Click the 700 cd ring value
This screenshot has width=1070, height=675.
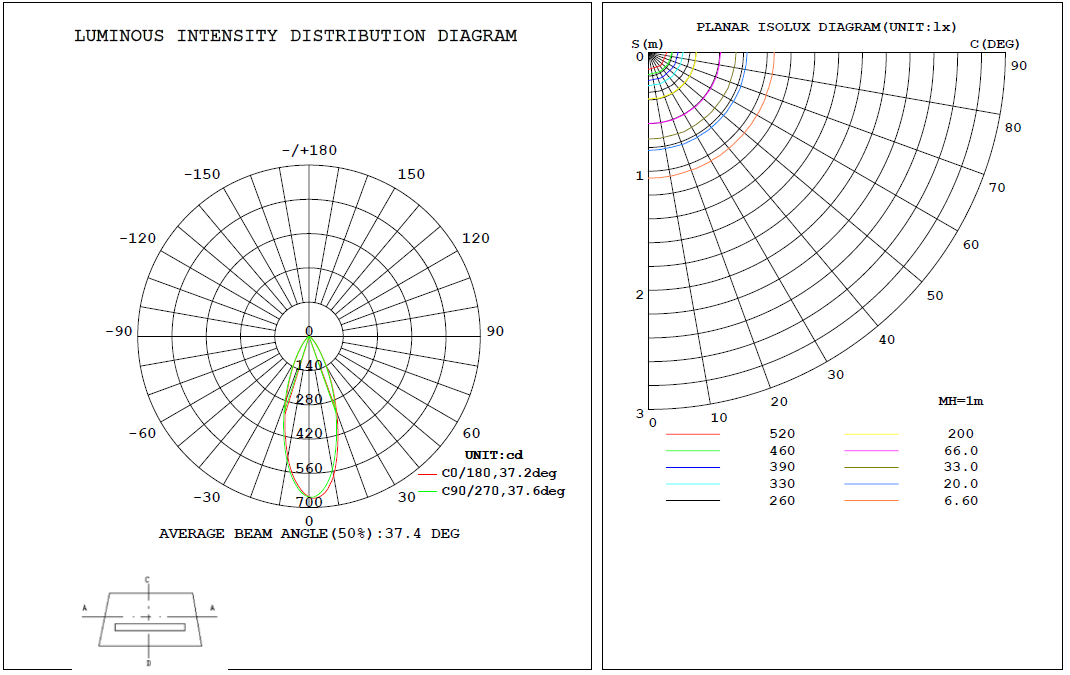(x=309, y=502)
